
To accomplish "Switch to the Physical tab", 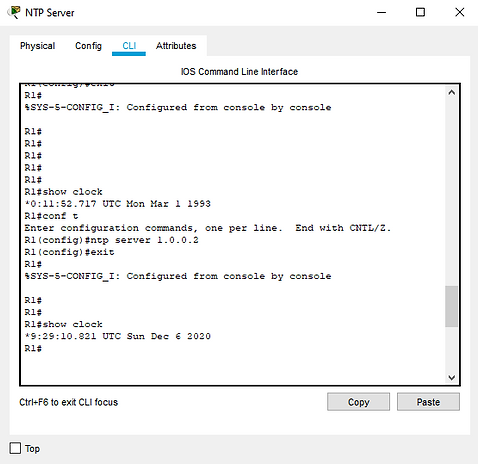I will (37, 46).
